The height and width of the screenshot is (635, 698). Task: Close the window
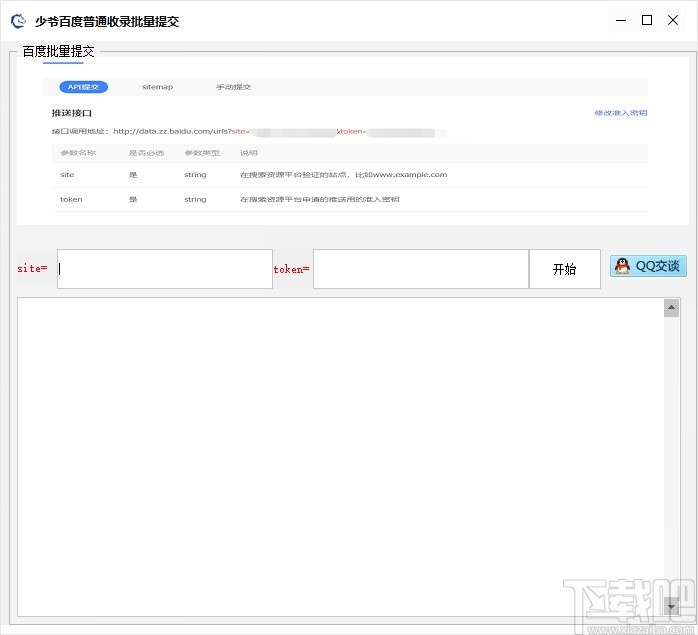click(x=673, y=20)
